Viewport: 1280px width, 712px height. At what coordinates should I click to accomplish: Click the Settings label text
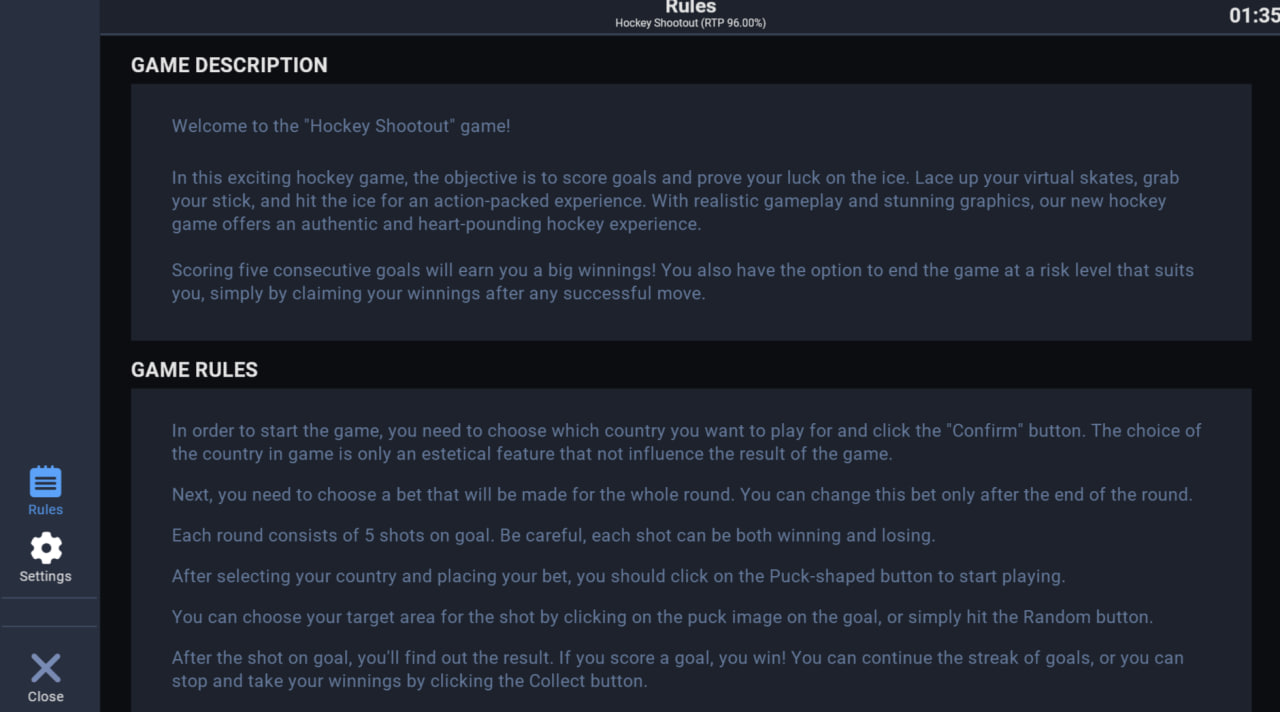[45, 576]
